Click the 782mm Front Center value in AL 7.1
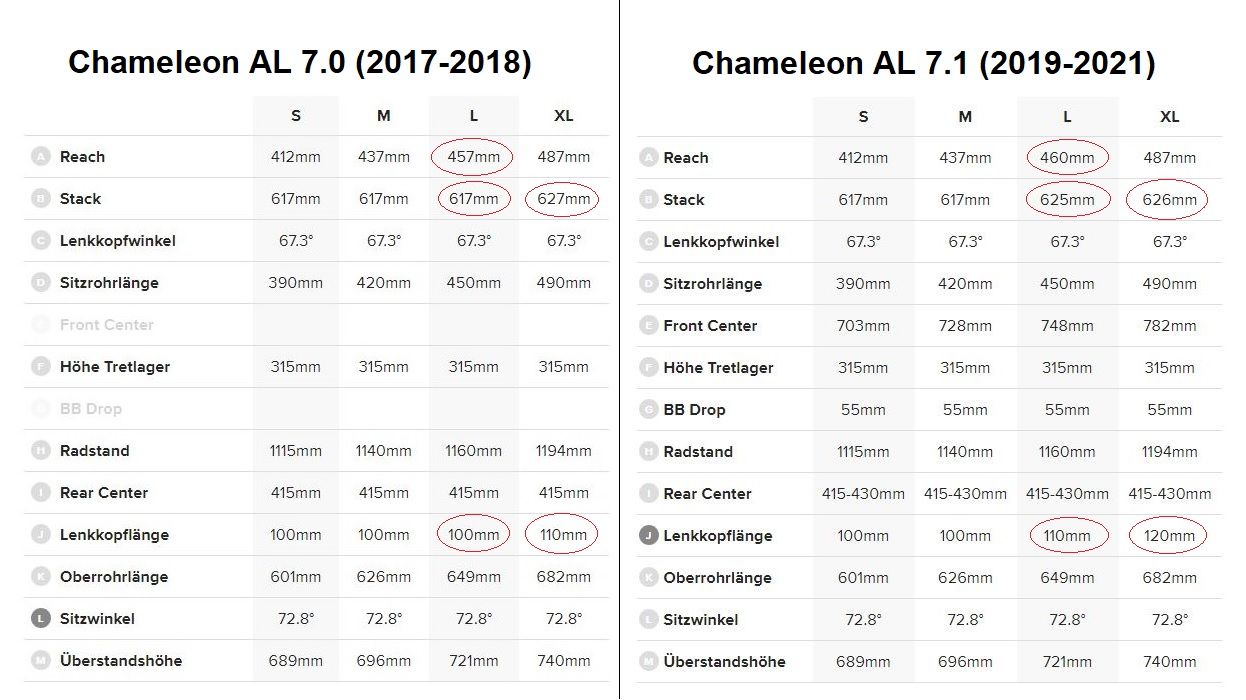This screenshot has width=1246, height=700. coord(1169,326)
